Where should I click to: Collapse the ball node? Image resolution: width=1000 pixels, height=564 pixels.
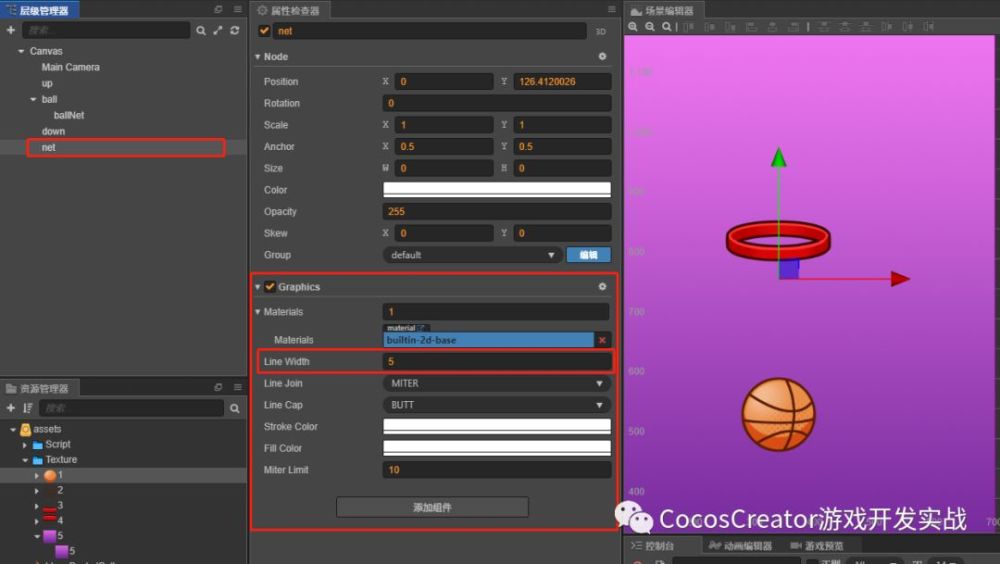coord(33,100)
